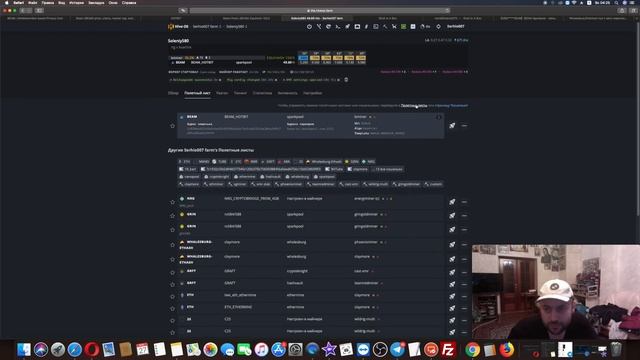Image resolution: width=640 pixels, height=360 pixels.
Task: Click info icon on BEAM flight sheet card
Action: point(439,117)
